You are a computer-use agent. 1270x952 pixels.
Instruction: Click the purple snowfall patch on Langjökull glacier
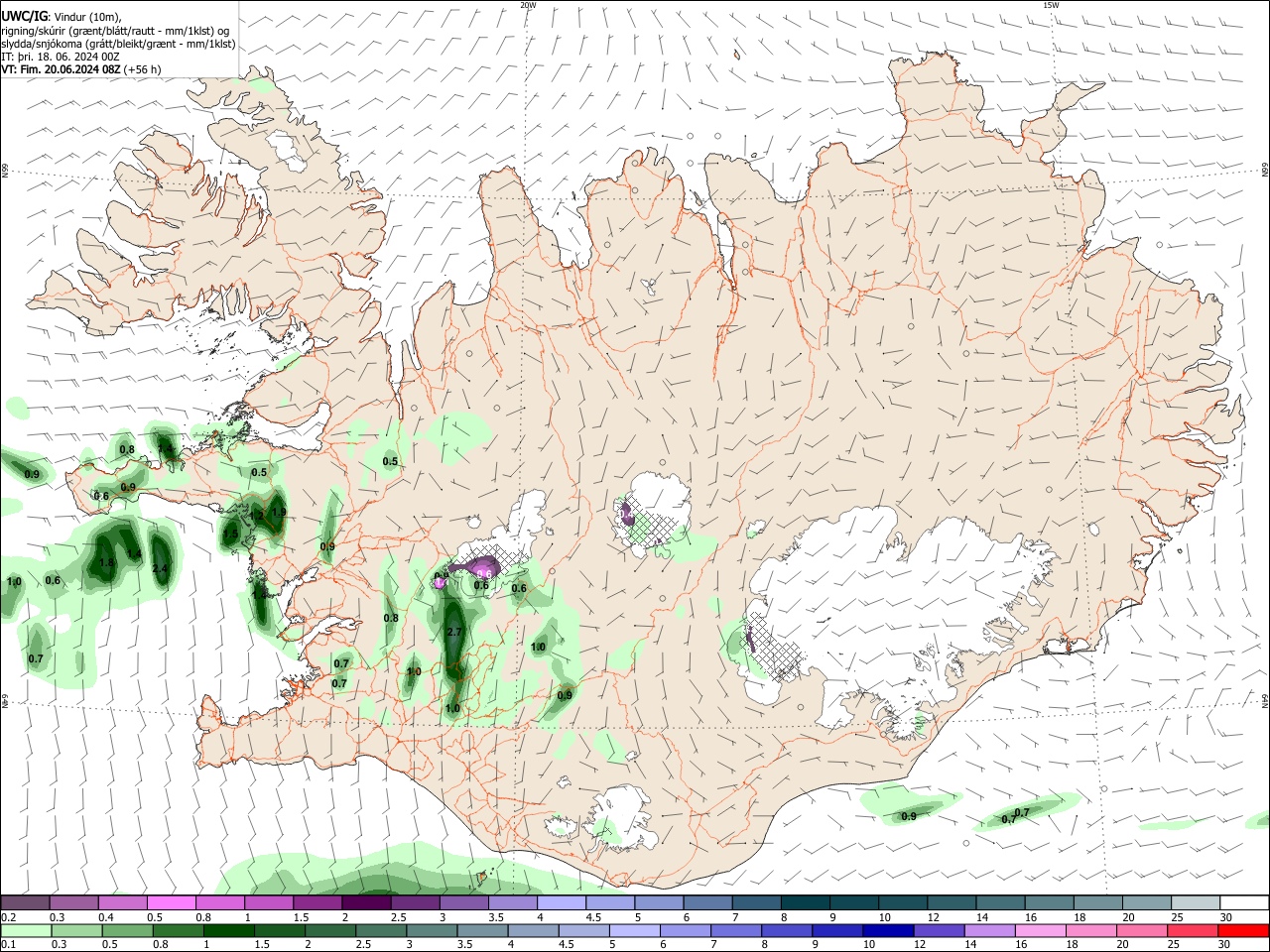479,568
